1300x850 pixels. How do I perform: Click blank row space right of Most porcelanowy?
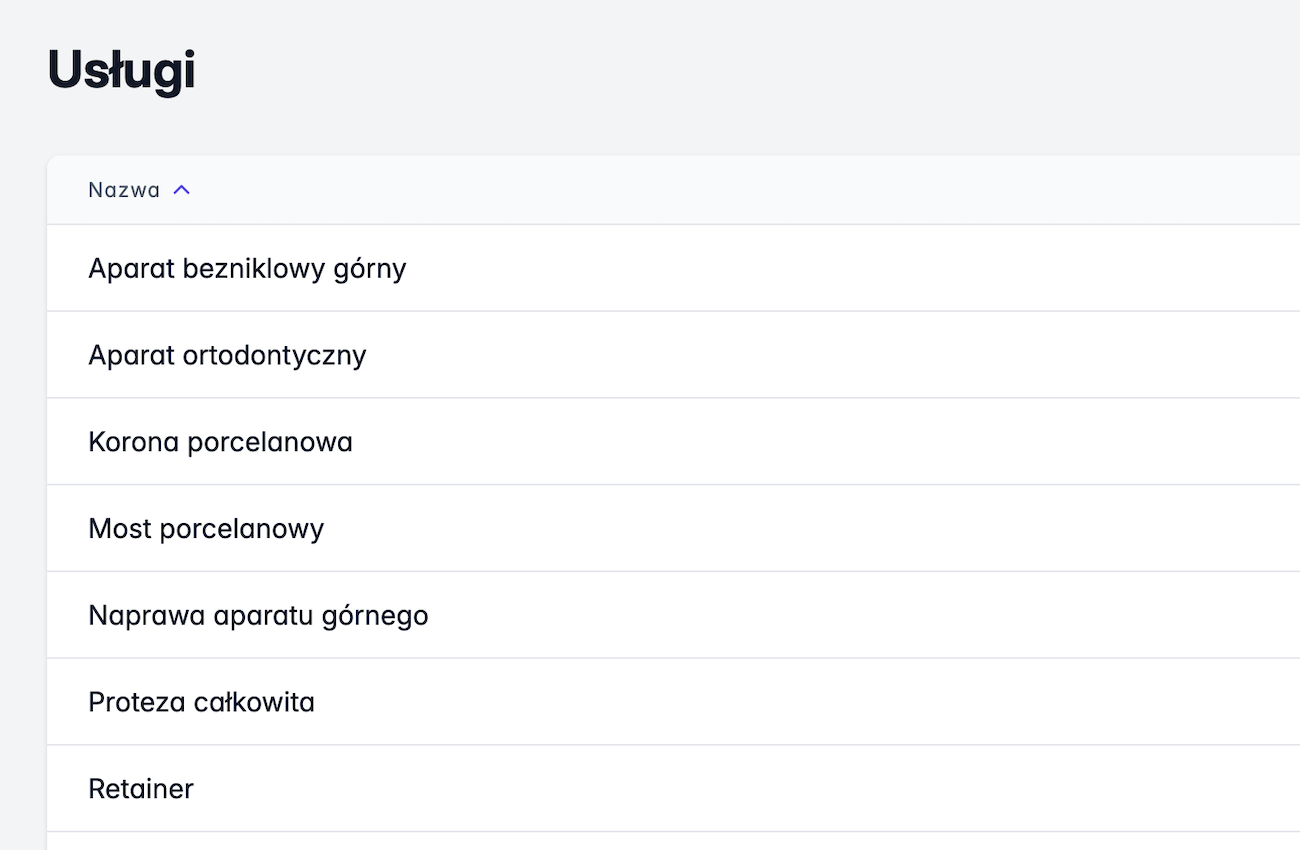(800, 528)
